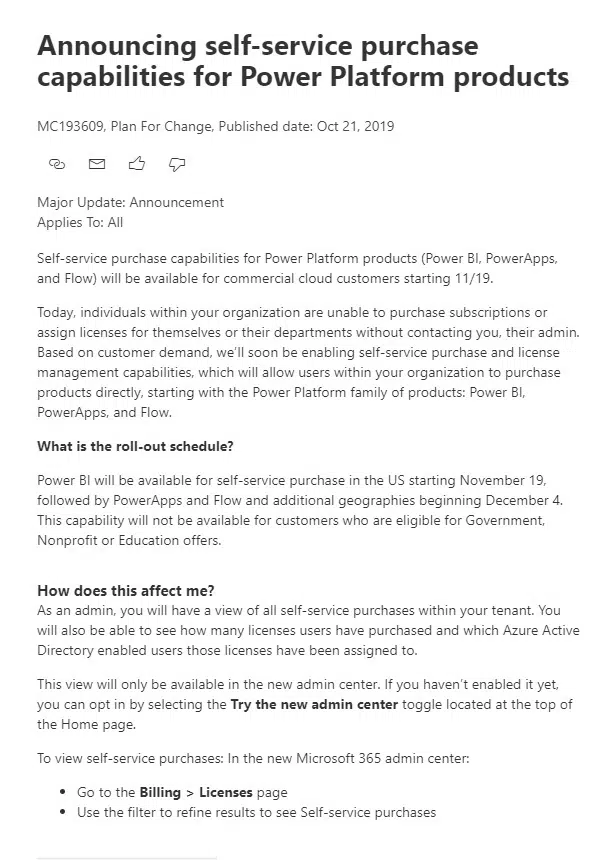Click the 'Directory enabled users those licenses' line

pos(227,650)
